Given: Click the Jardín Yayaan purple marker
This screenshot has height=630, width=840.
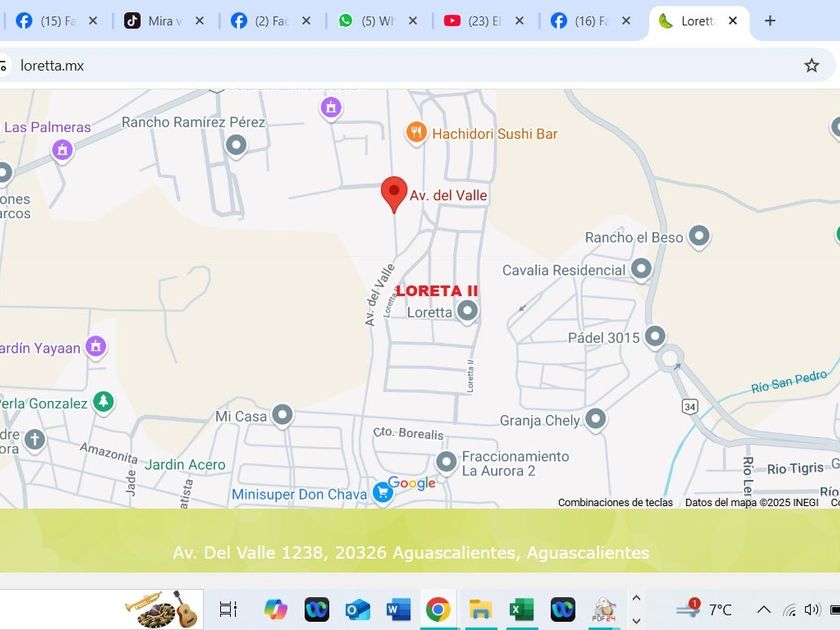Looking at the screenshot, I should [x=96, y=347].
